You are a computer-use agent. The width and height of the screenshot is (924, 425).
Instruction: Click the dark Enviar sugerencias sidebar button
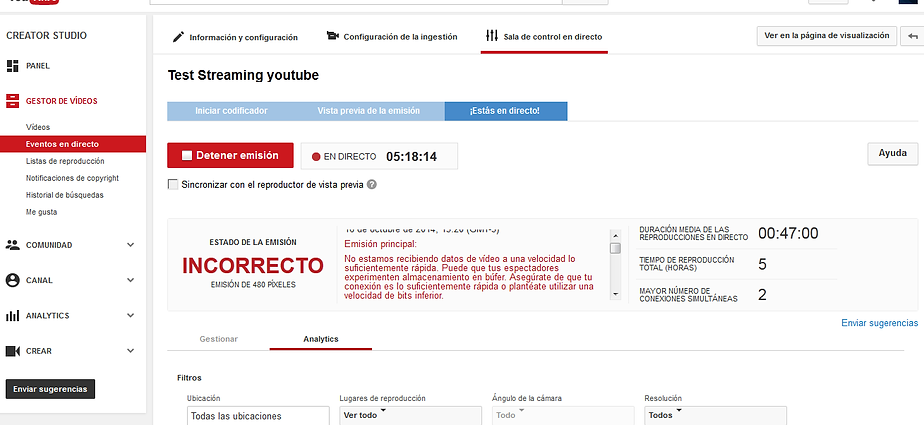[x=50, y=389]
